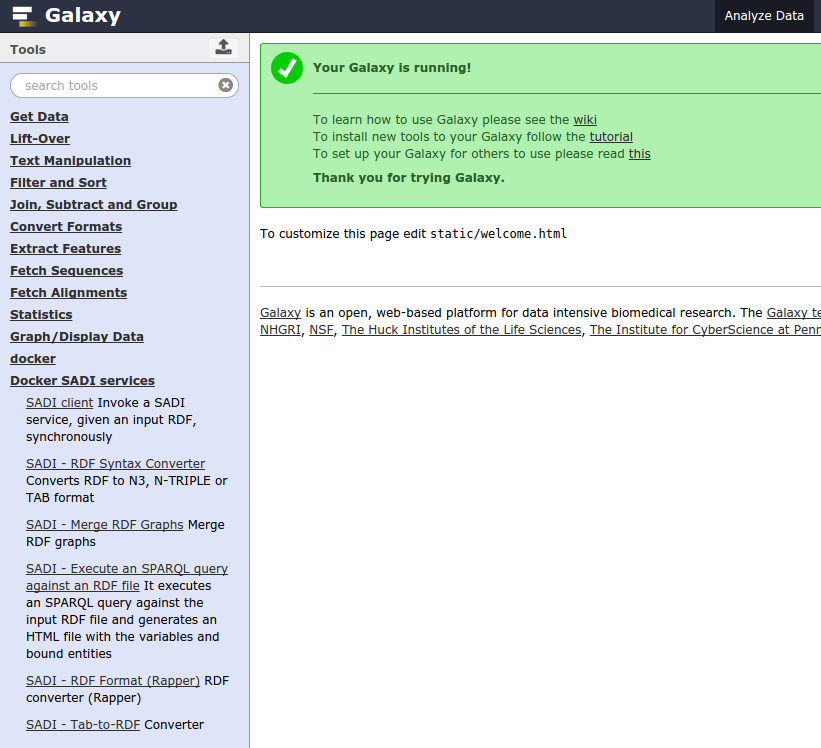Image resolution: width=821 pixels, height=748 pixels.
Task: Follow the tutorial link
Action: pyautogui.click(x=611, y=137)
